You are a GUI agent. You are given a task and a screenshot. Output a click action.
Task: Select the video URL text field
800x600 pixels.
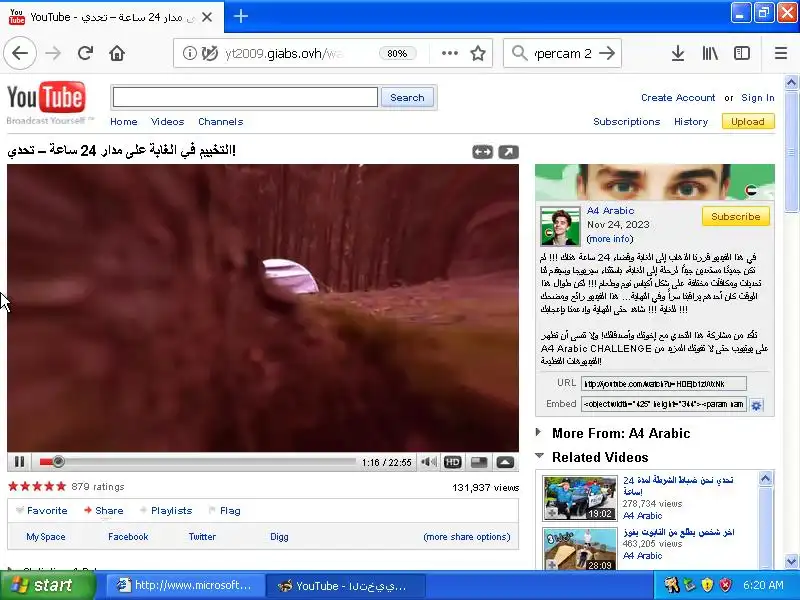663,384
